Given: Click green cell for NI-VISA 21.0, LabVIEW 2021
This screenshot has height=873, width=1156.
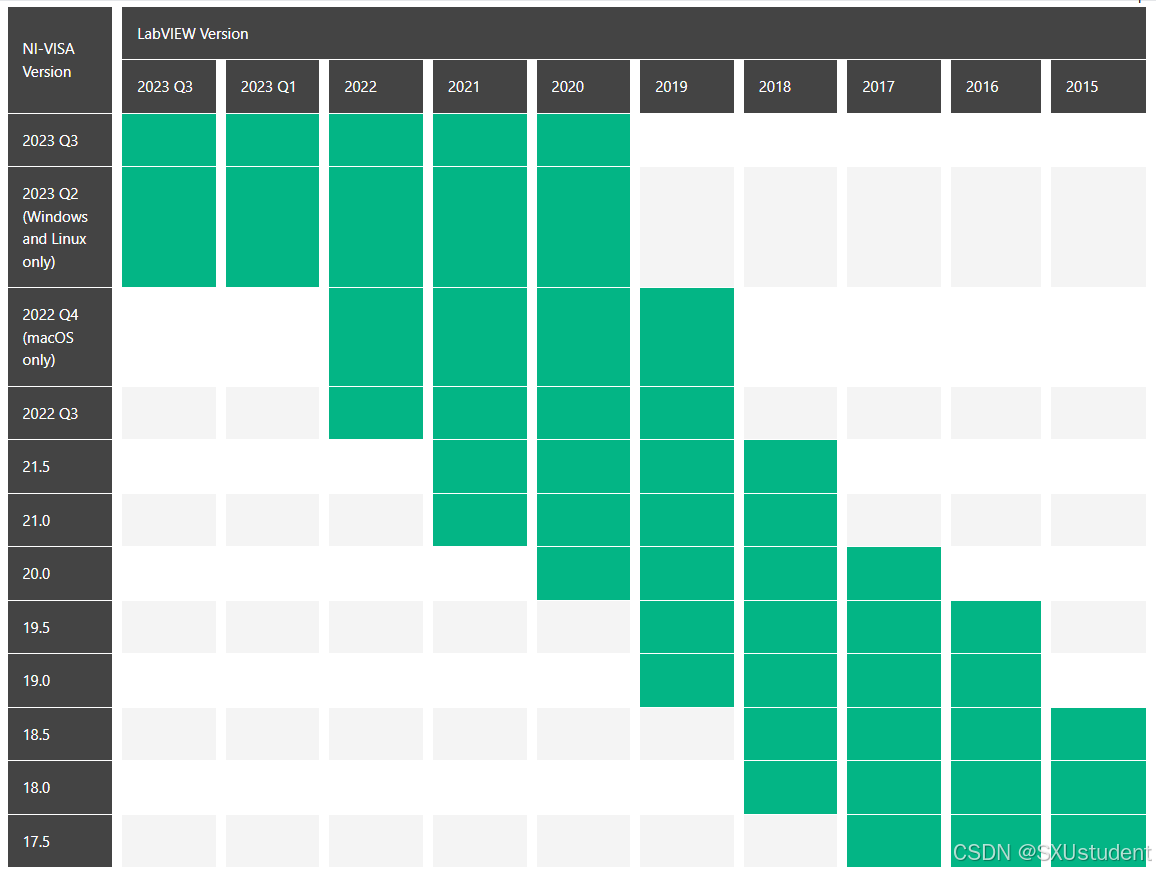Looking at the screenshot, I should click(x=480, y=520).
